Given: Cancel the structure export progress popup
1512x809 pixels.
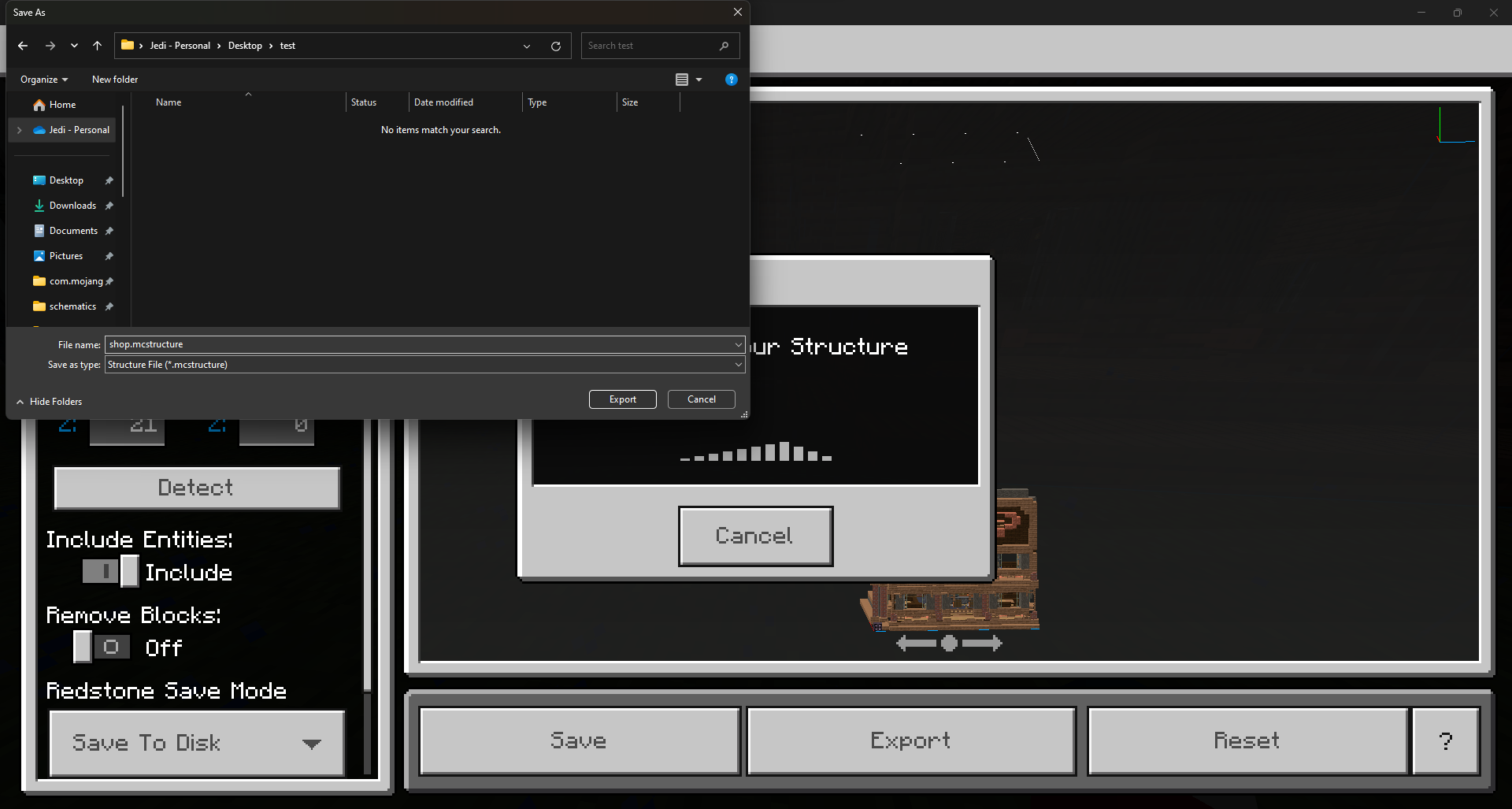Looking at the screenshot, I should click(755, 536).
